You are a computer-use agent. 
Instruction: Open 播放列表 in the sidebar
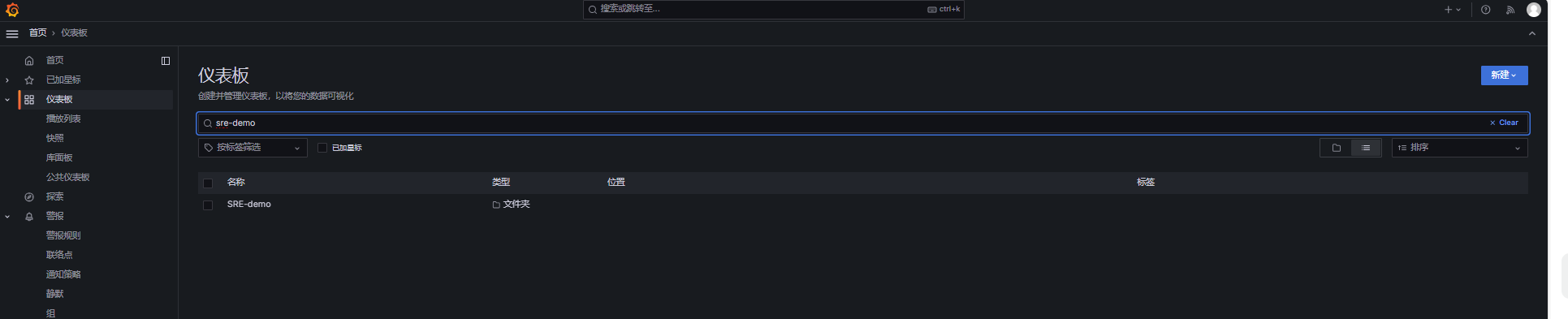click(63, 119)
